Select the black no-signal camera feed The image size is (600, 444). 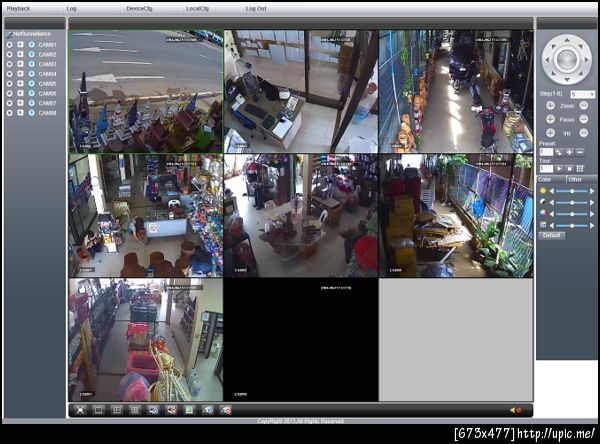(301, 340)
